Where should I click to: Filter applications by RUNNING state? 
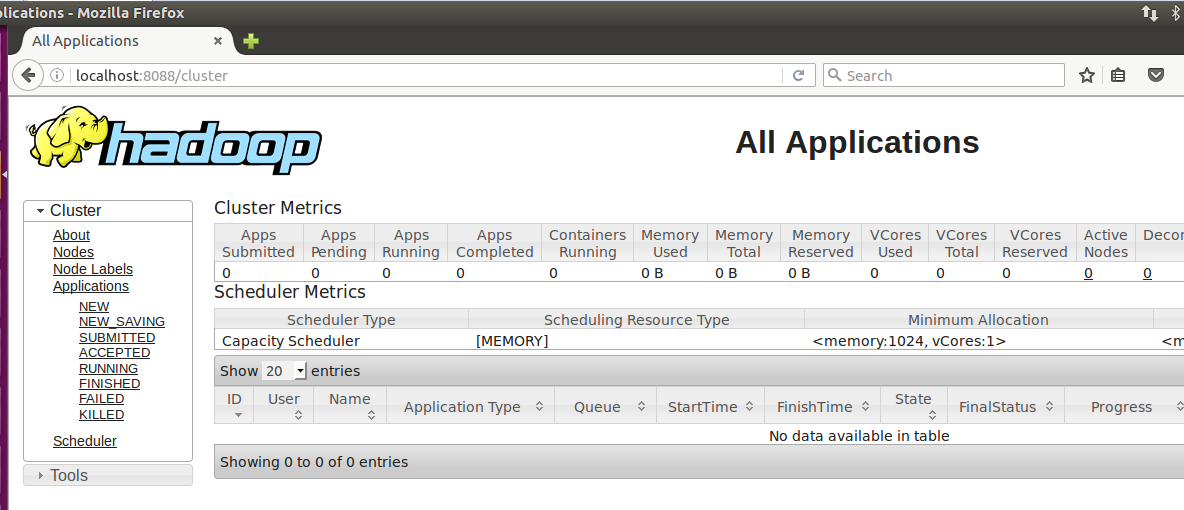point(108,369)
